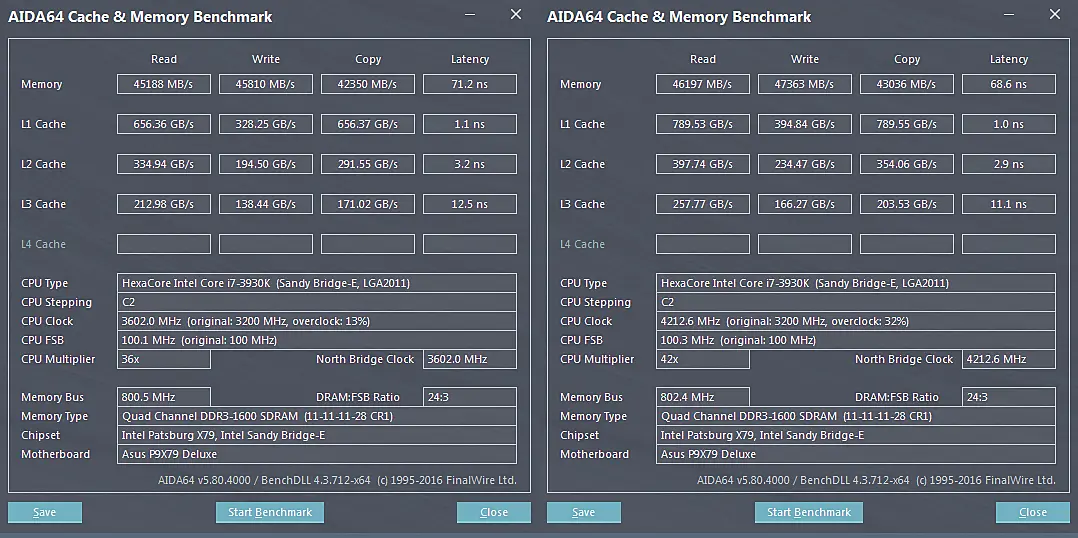Click CPU Stepping C2 field, left window
This screenshot has width=1078, height=538.
[x=317, y=302]
